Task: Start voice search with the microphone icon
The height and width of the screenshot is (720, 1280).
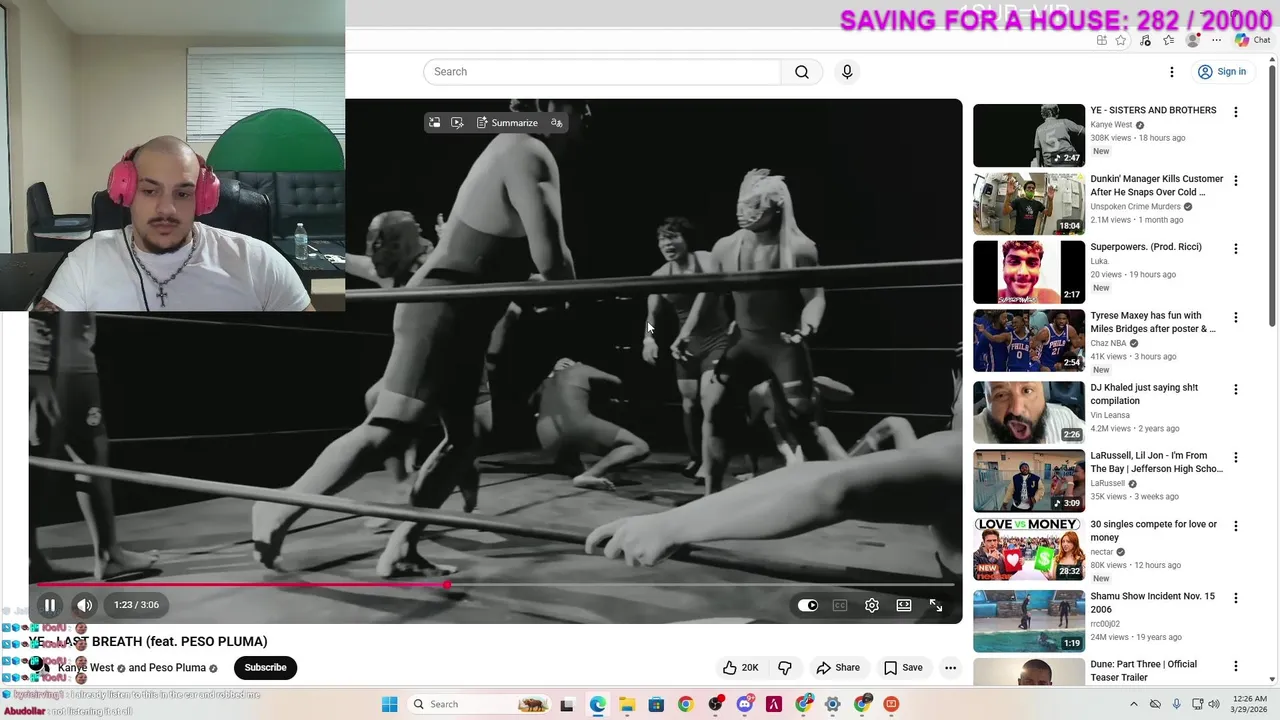Action: point(847,72)
